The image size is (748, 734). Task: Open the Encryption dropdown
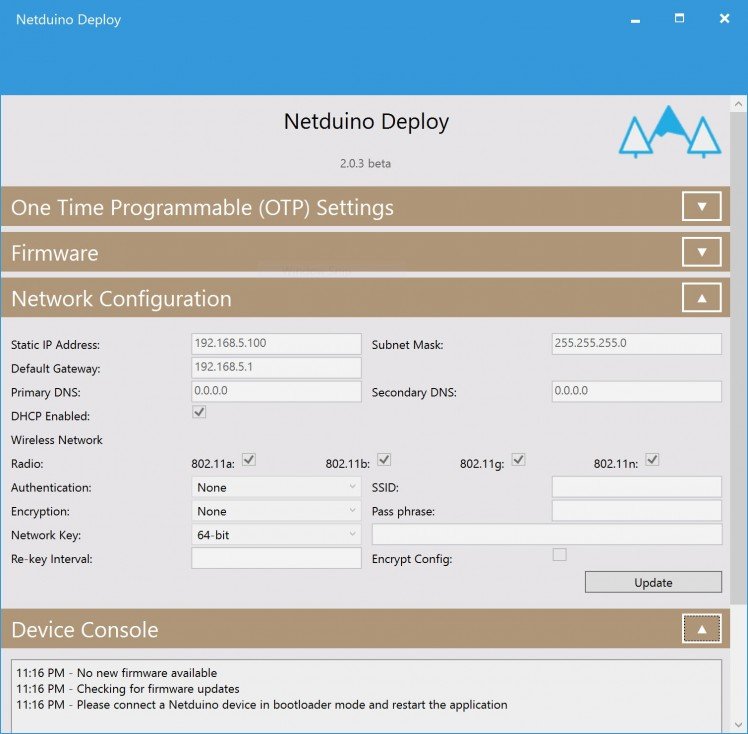pos(276,511)
